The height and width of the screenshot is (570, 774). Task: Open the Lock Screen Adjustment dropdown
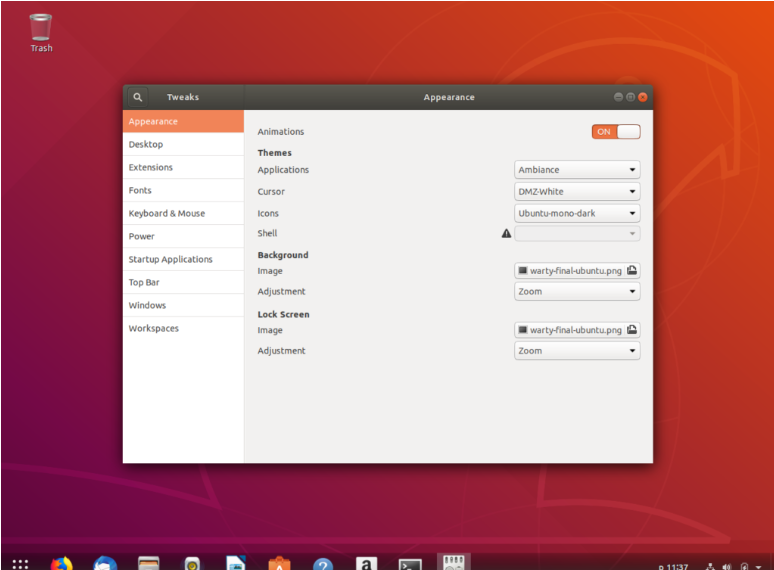(x=577, y=350)
